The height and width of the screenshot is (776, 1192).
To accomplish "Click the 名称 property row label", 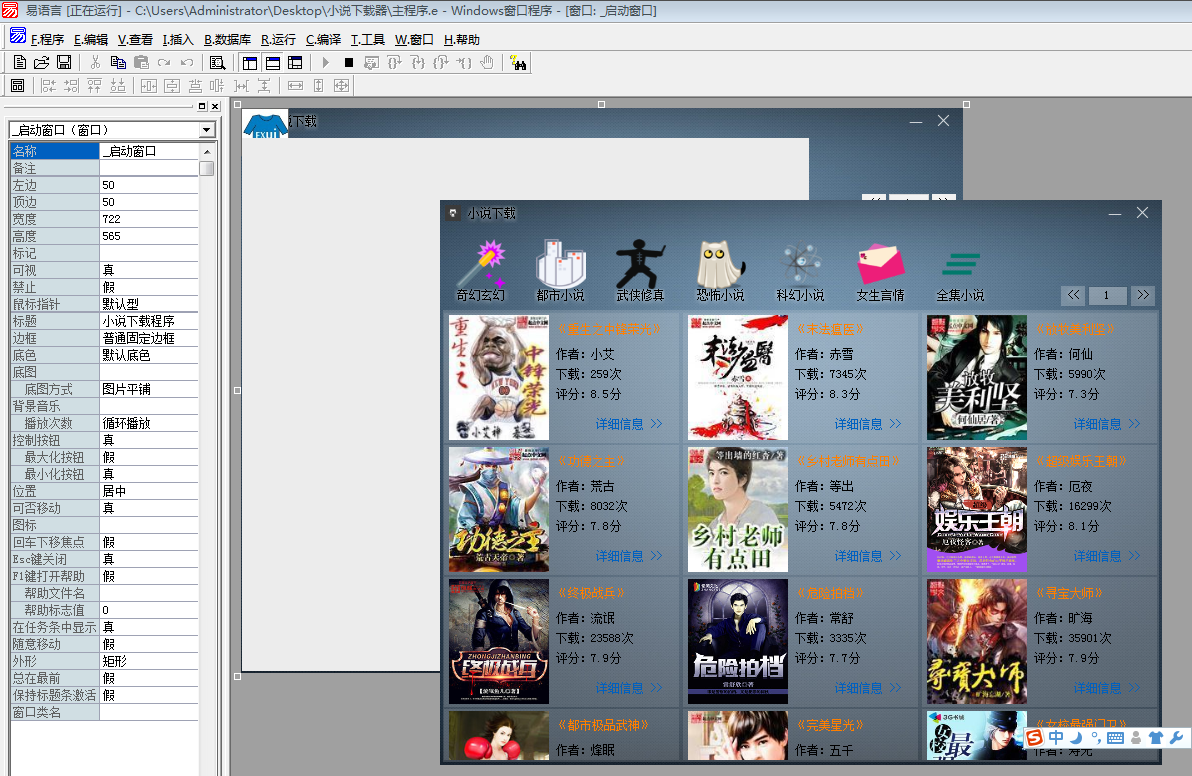I will pos(55,151).
